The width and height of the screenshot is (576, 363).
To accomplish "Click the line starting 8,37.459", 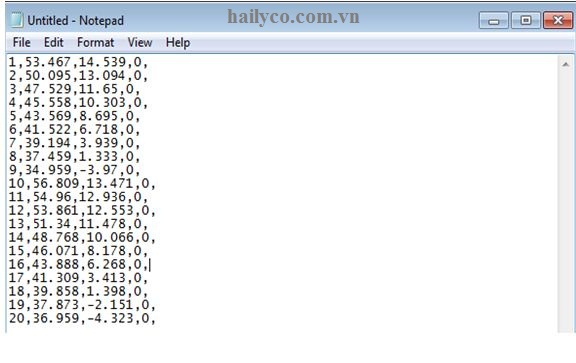I will coord(75,157).
